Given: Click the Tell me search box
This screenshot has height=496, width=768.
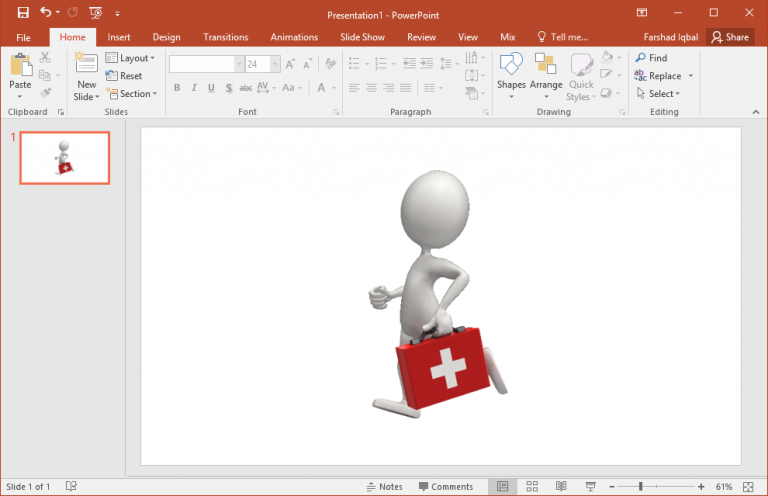Looking at the screenshot, I should point(563,37).
